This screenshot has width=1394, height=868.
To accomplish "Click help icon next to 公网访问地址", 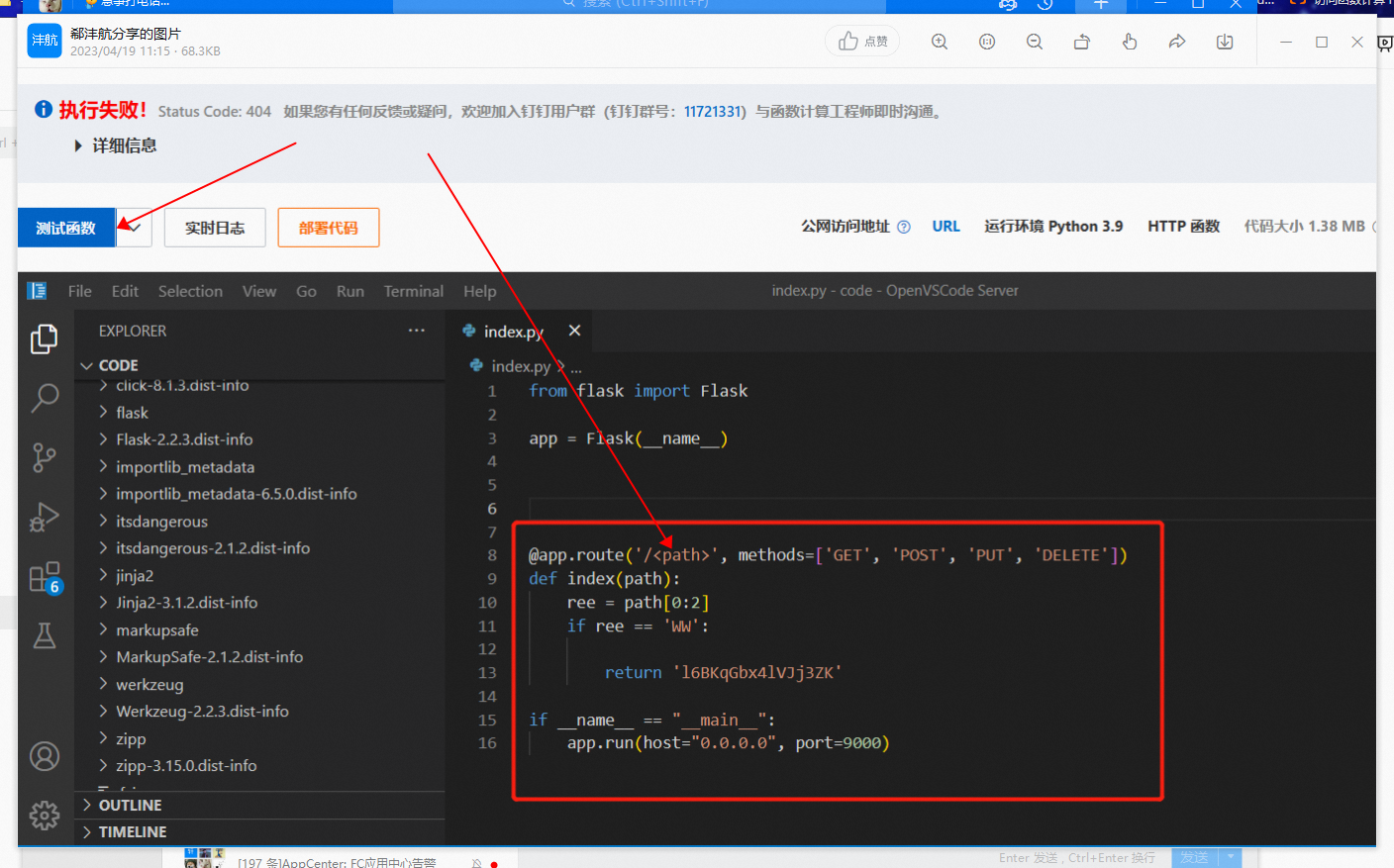I will click(x=903, y=227).
